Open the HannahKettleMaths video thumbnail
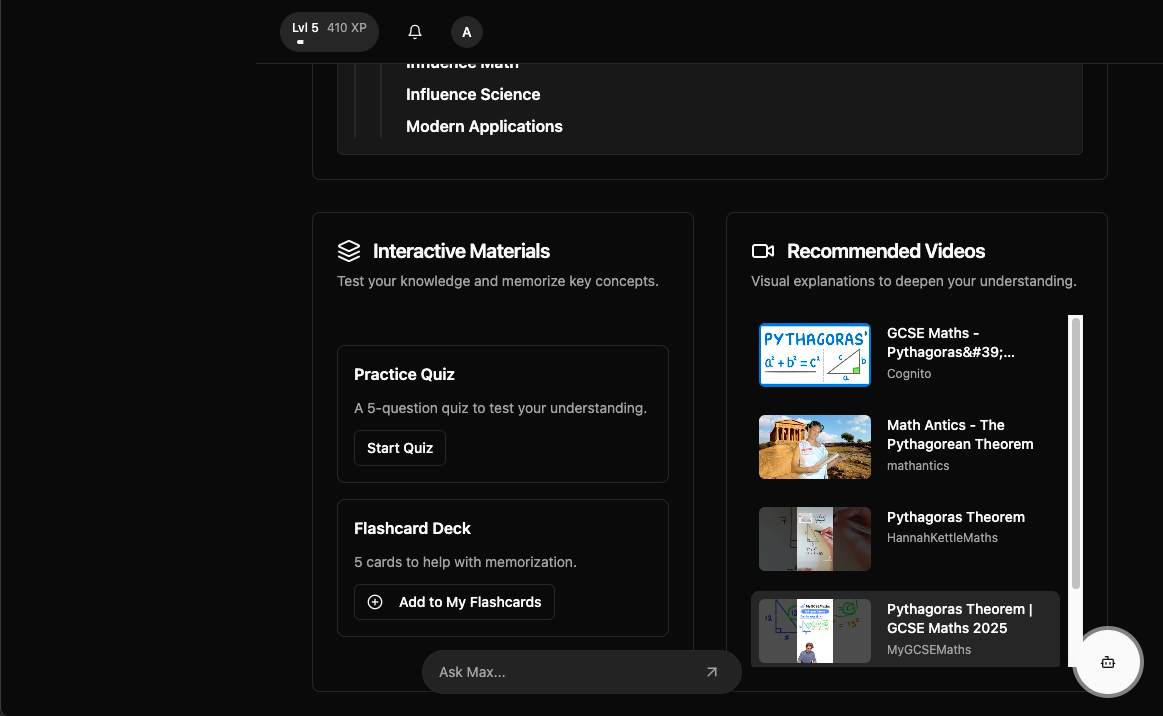The width and height of the screenshot is (1163, 716). [814, 539]
